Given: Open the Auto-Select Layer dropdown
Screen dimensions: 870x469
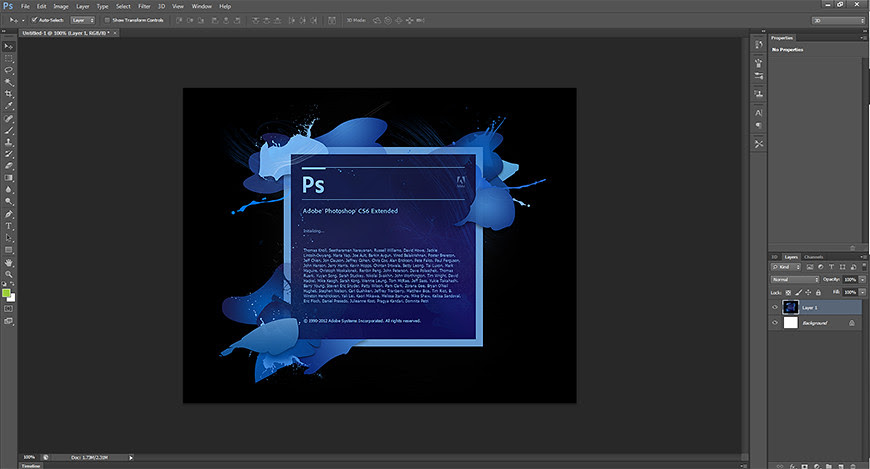Looking at the screenshot, I should point(83,20).
